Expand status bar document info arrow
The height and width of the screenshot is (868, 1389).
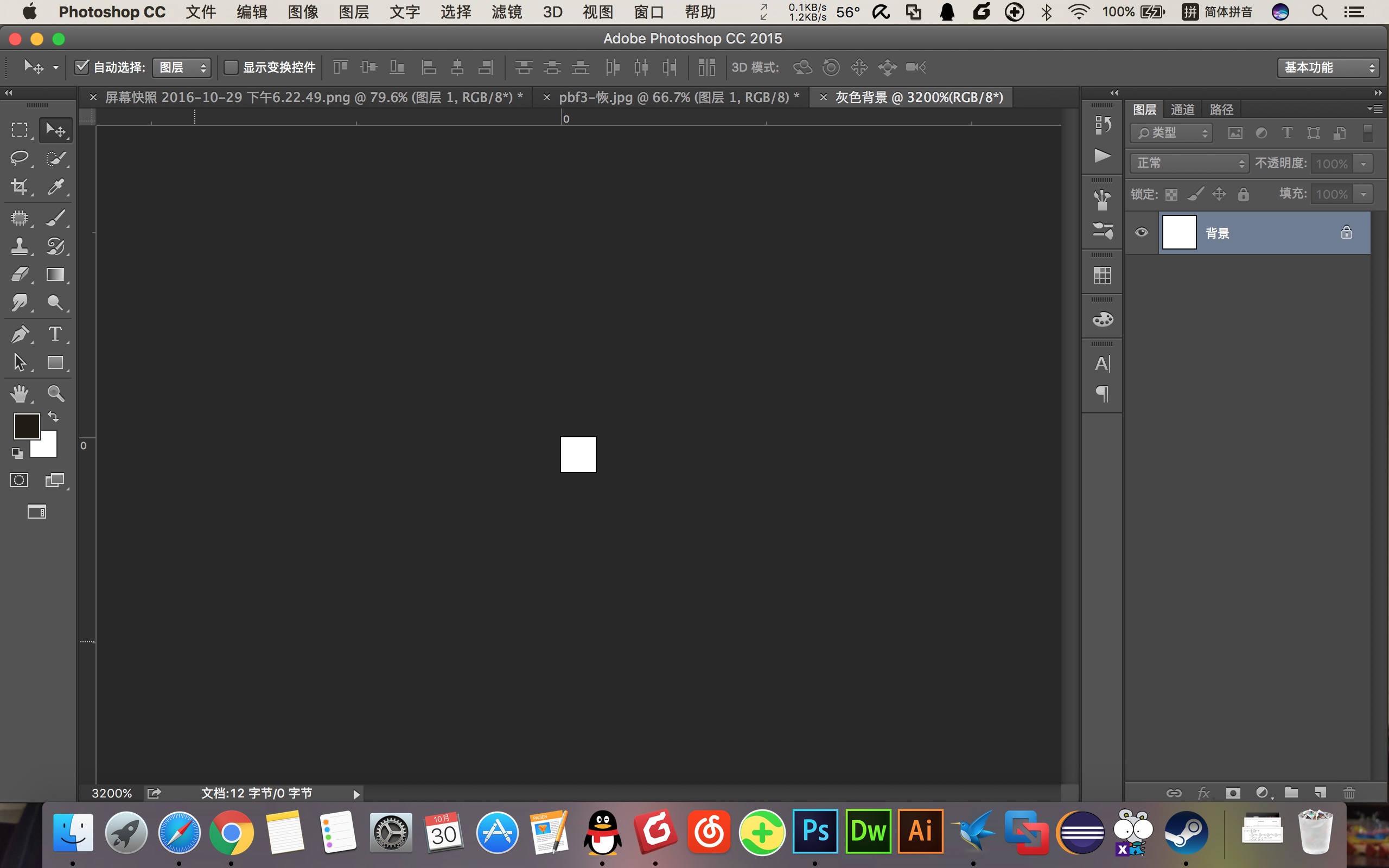pos(356,794)
